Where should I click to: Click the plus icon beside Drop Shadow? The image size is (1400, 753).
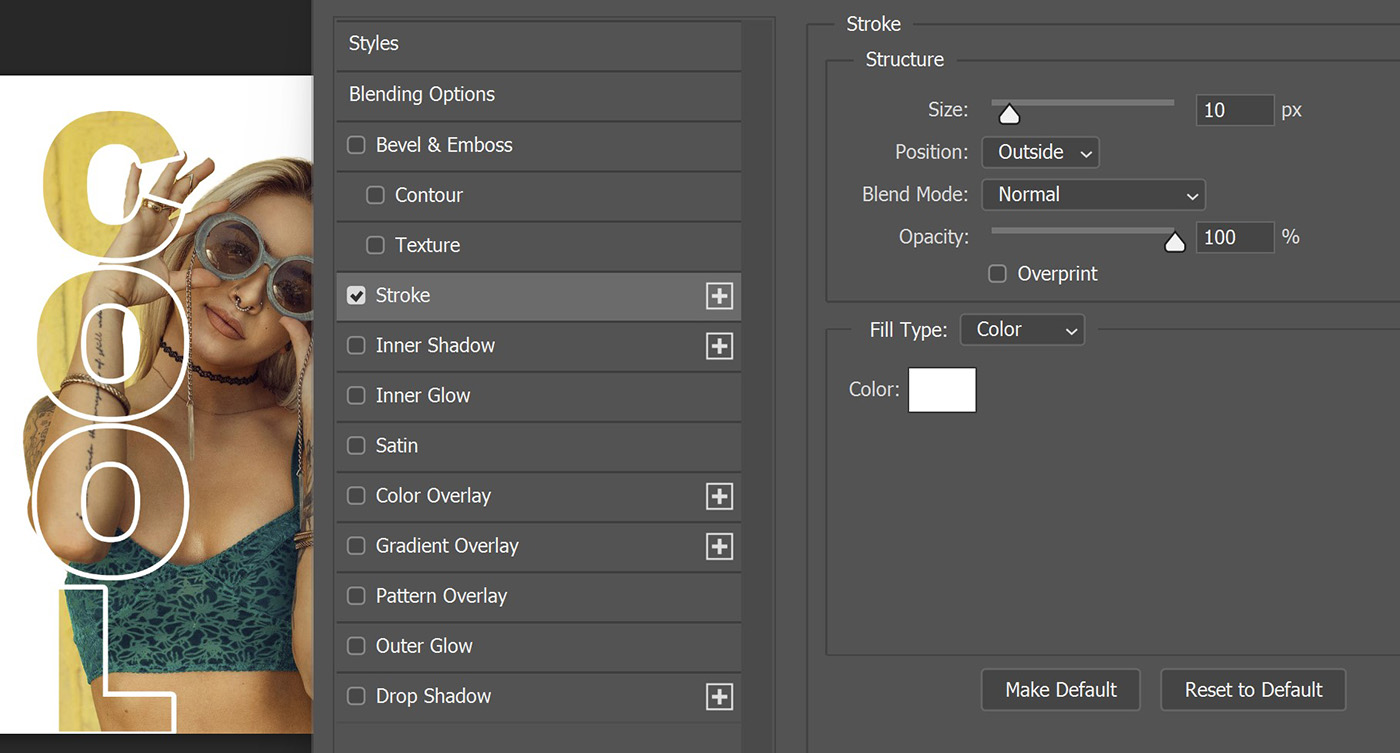coord(719,696)
